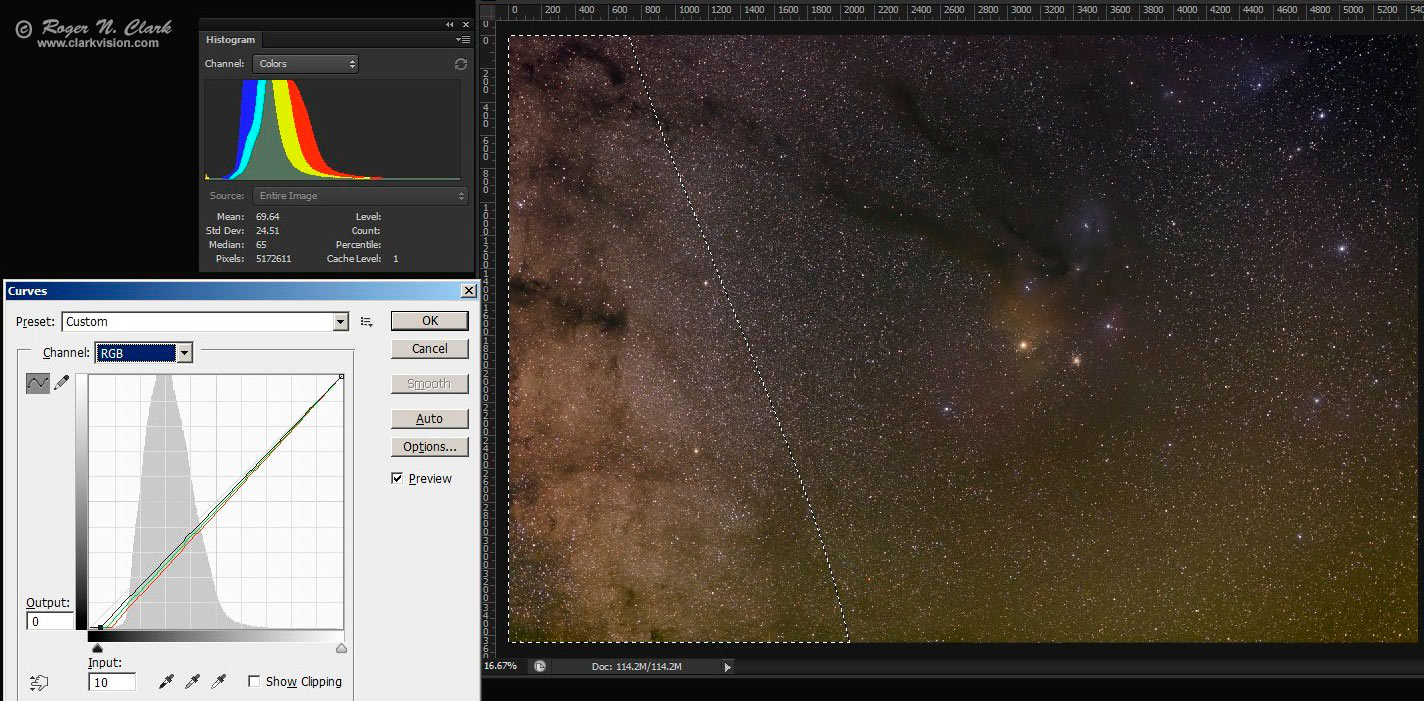Viewport: 1424px width, 701px height.
Task: Open the Curves preset options icon
Action: click(367, 322)
